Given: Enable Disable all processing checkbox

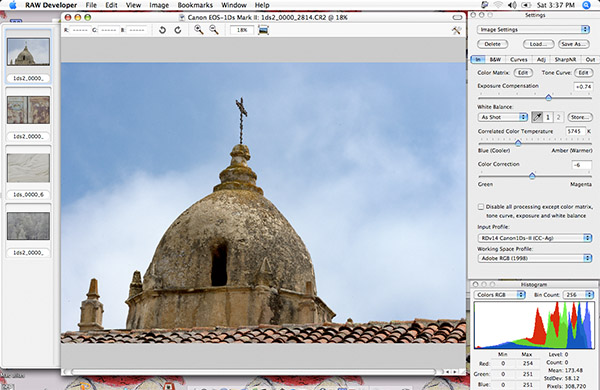Looking at the screenshot, I should click(481, 207).
